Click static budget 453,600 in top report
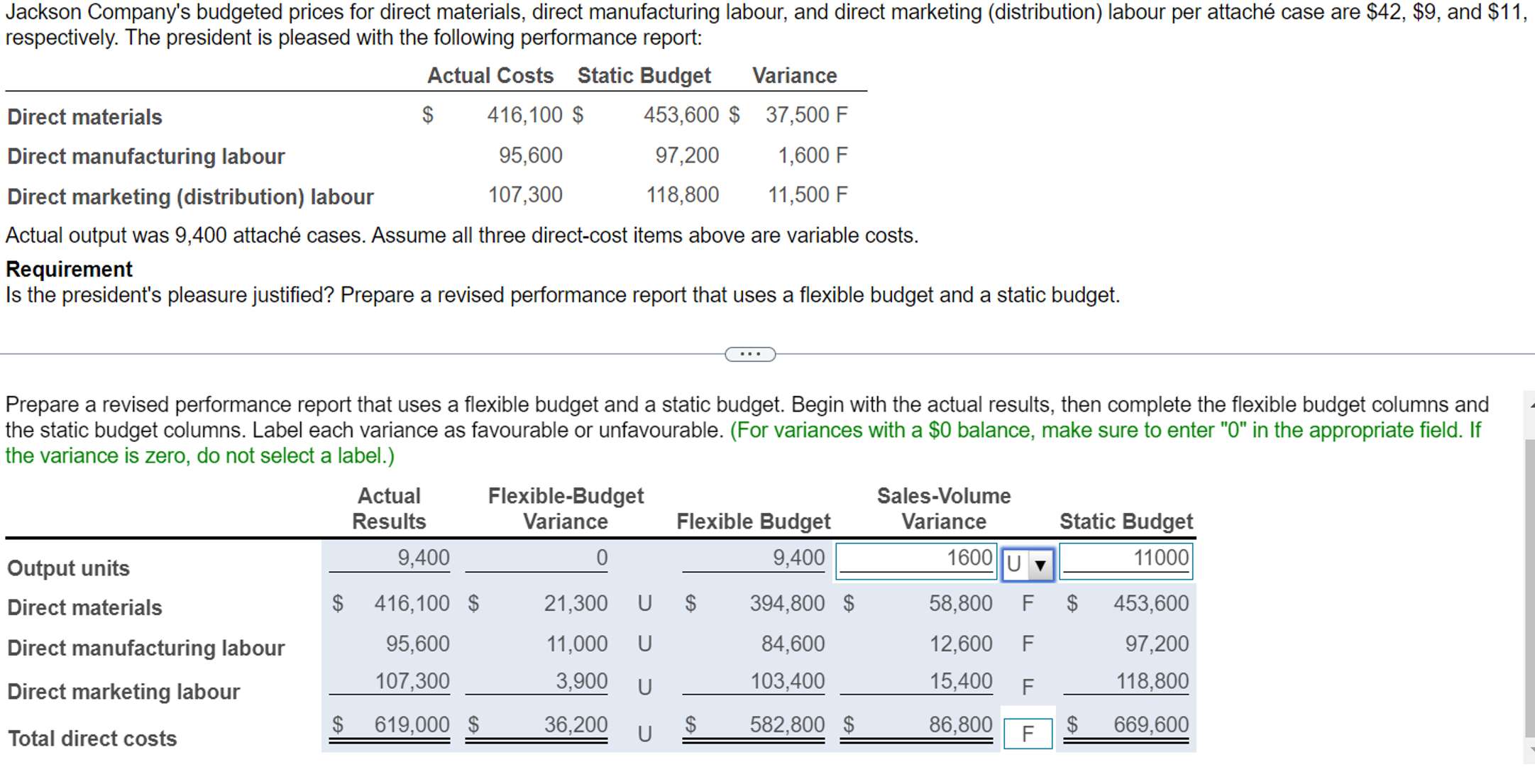 [681, 115]
